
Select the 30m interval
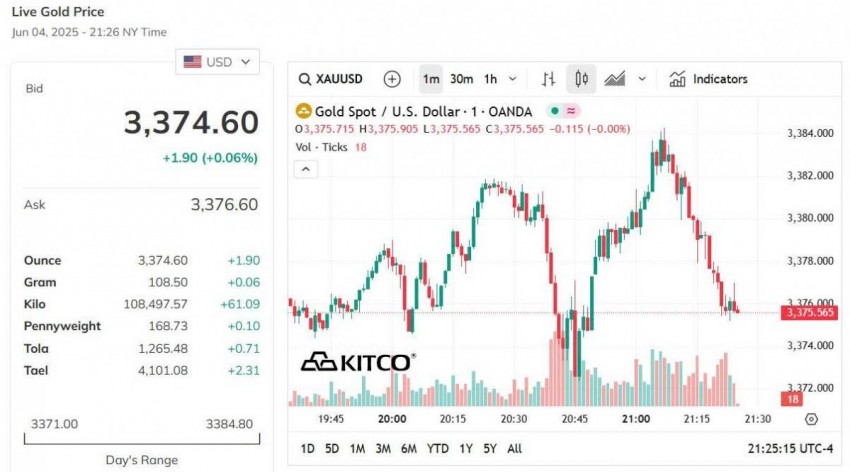click(461, 79)
